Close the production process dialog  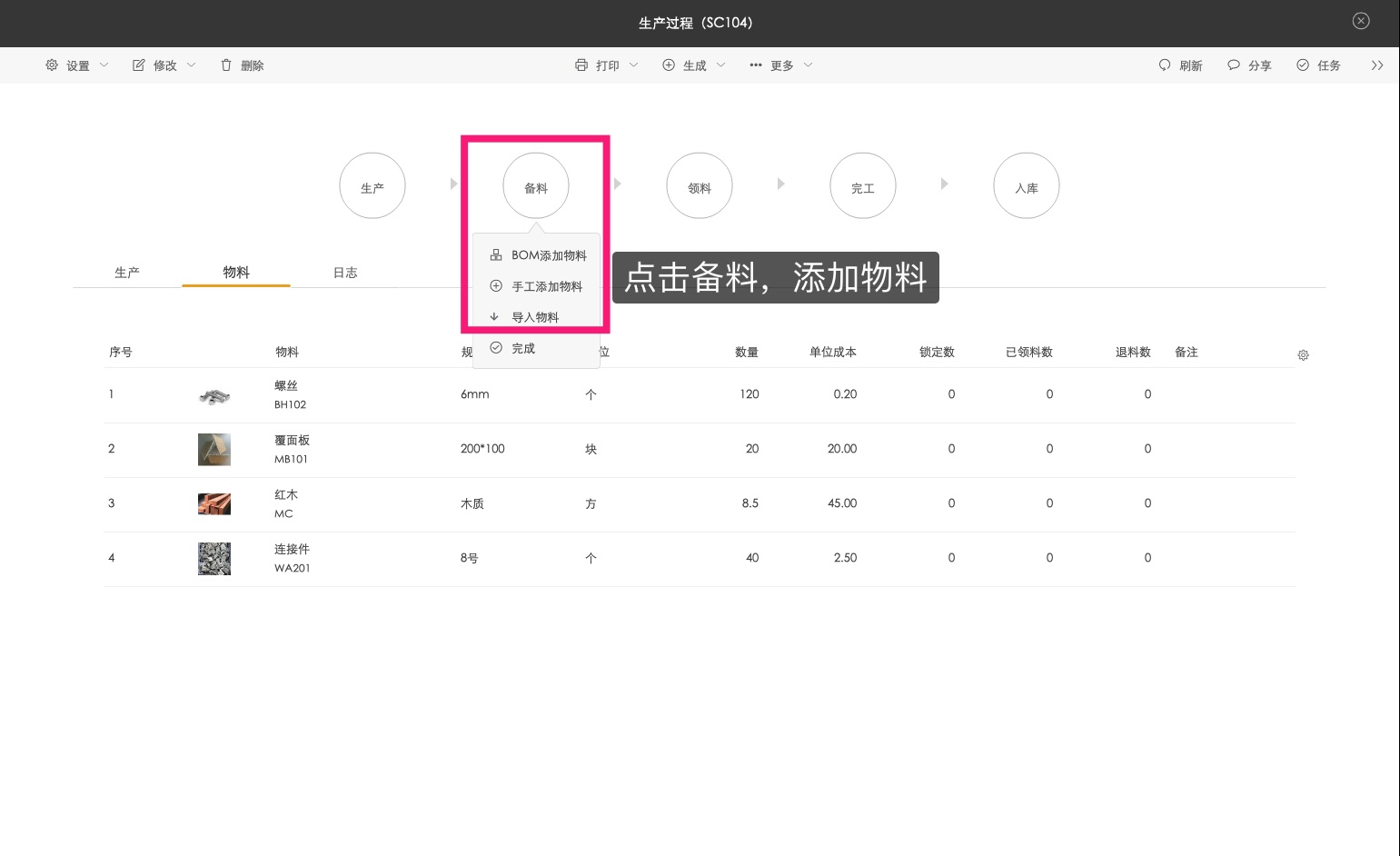coord(1360,21)
